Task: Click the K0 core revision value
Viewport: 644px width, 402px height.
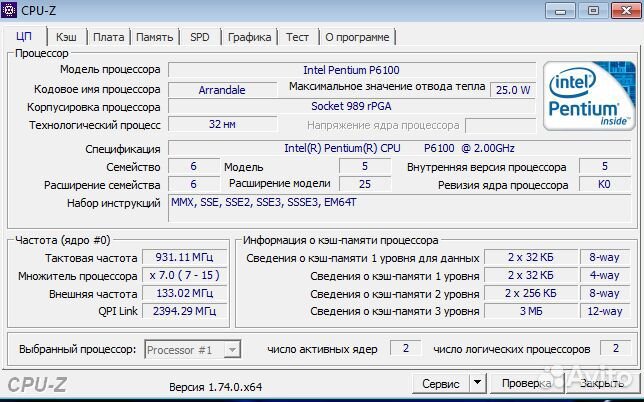Action: [x=605, y=184]
